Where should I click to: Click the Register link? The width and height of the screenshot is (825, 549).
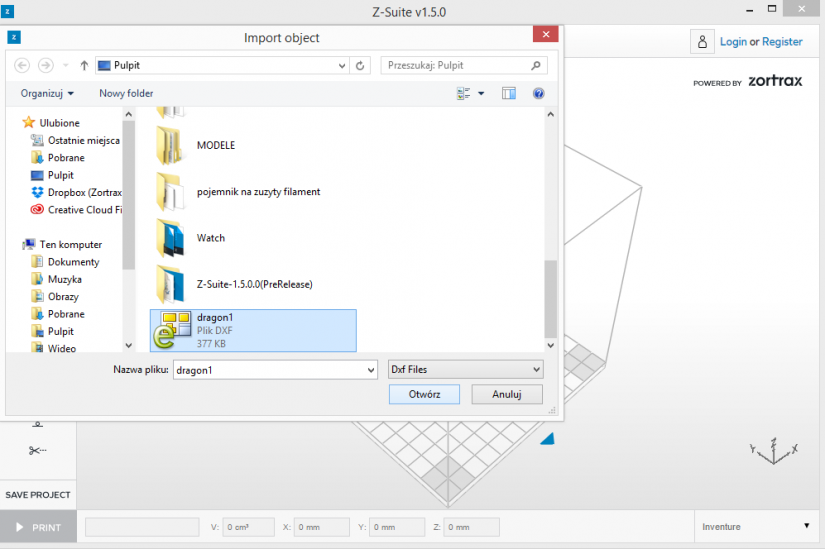[x=782, y=42]
